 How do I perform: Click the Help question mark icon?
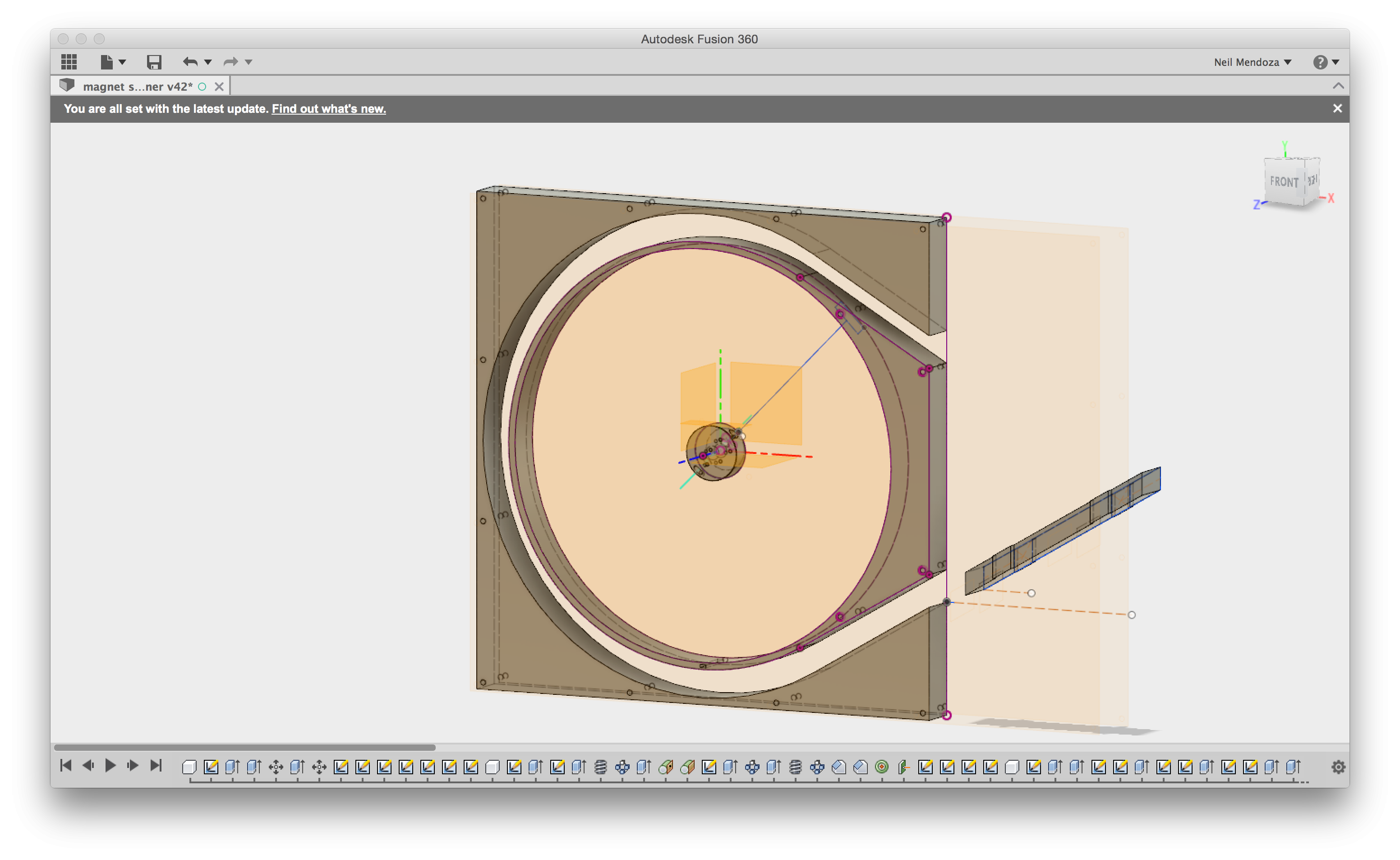tap(1320, 62)
